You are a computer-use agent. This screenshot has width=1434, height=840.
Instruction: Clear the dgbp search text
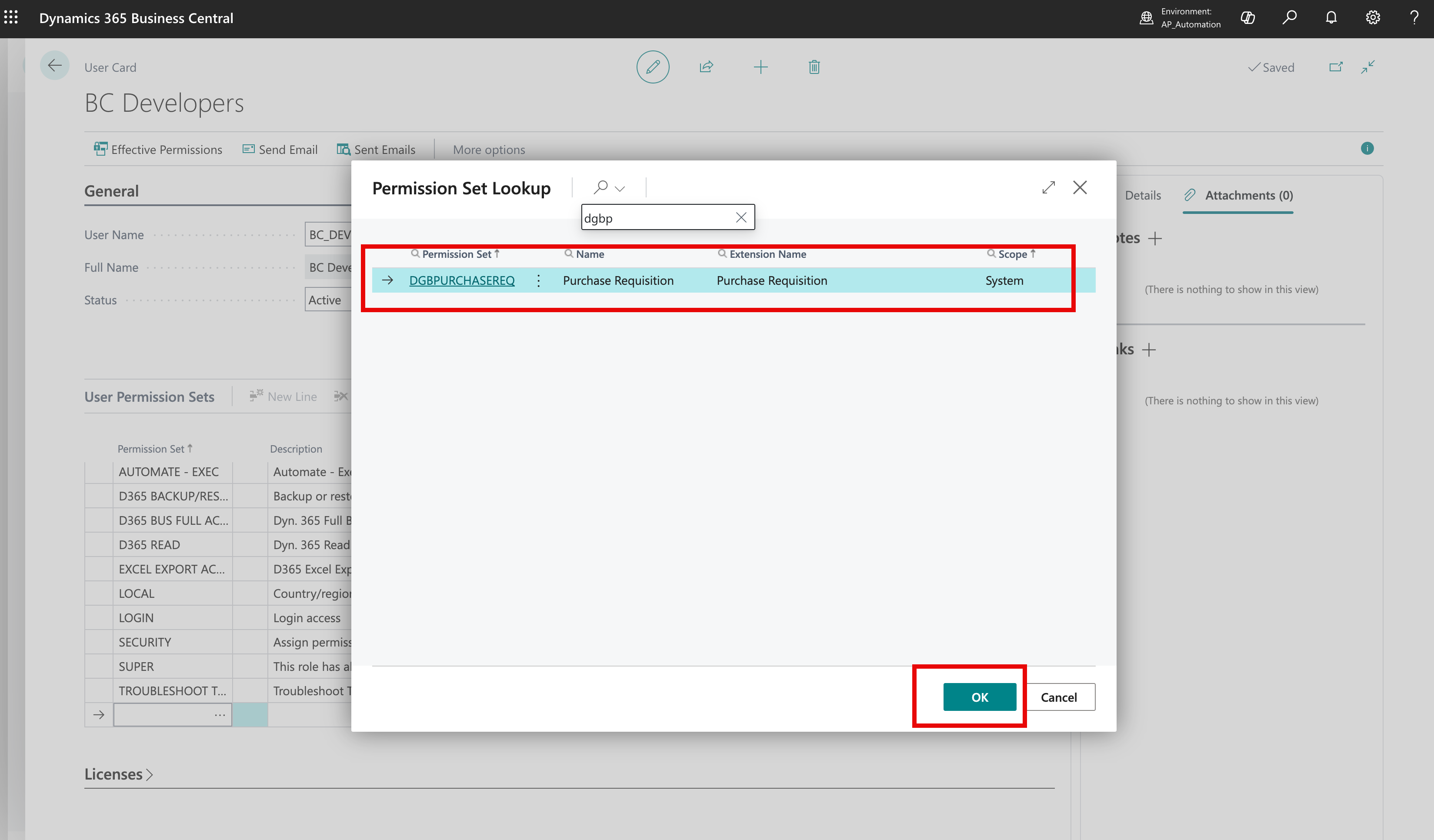[741, 217]
